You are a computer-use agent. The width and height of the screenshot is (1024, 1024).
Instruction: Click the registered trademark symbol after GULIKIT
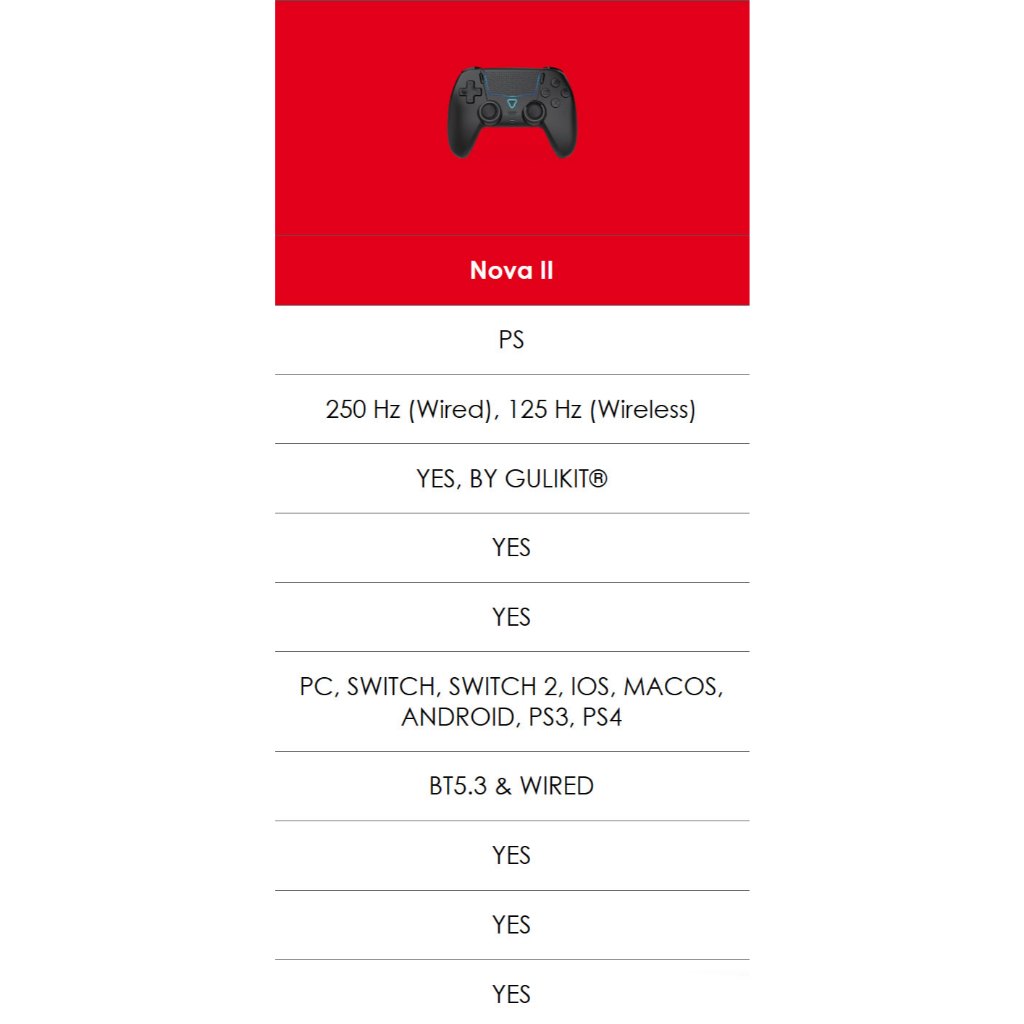coord(598,478)
